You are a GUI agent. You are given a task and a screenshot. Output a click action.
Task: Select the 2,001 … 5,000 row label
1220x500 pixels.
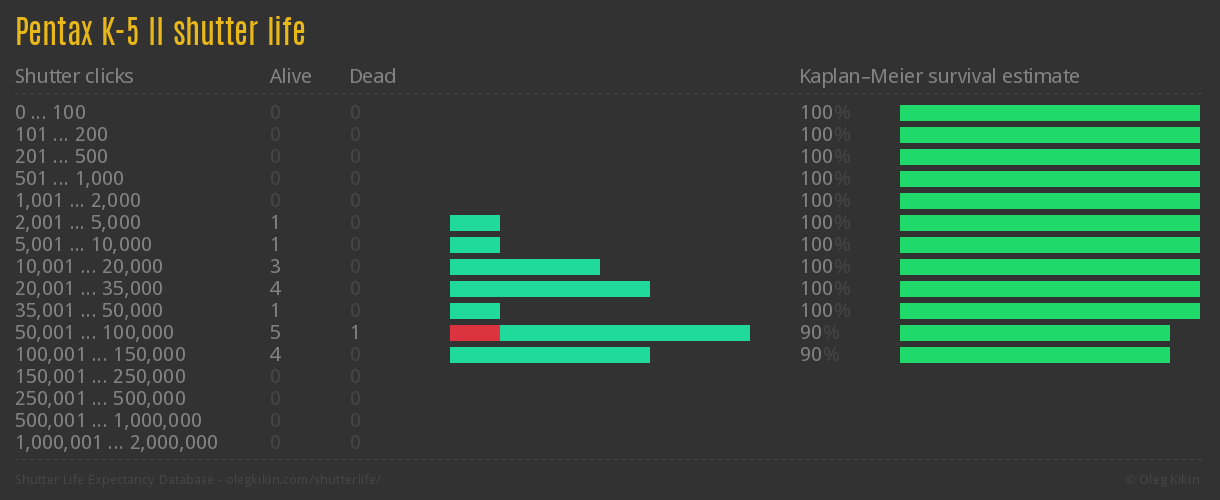pyautogui.click(x=78, y=223)
